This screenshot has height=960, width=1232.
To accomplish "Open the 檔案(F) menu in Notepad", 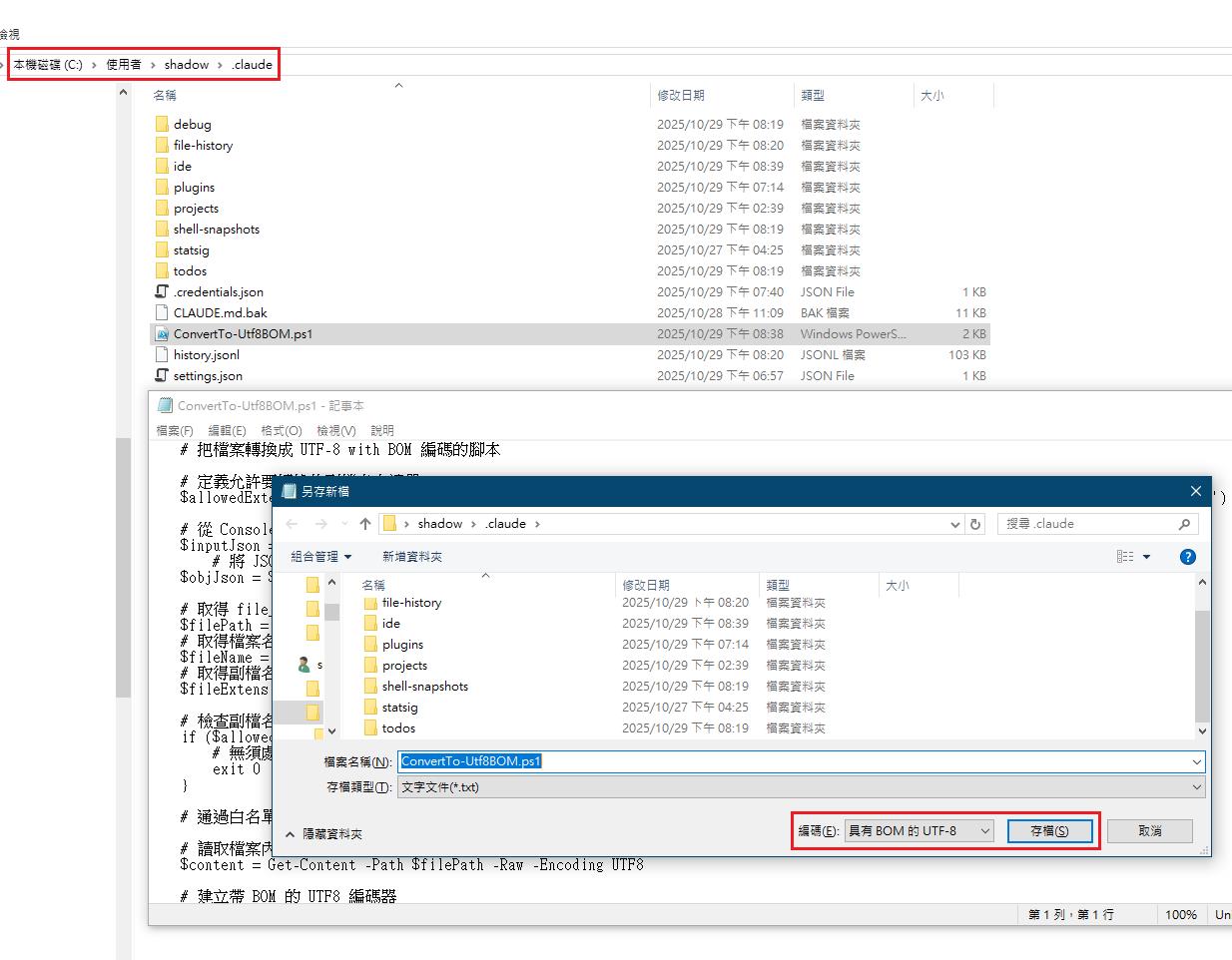I will (174, 430).
